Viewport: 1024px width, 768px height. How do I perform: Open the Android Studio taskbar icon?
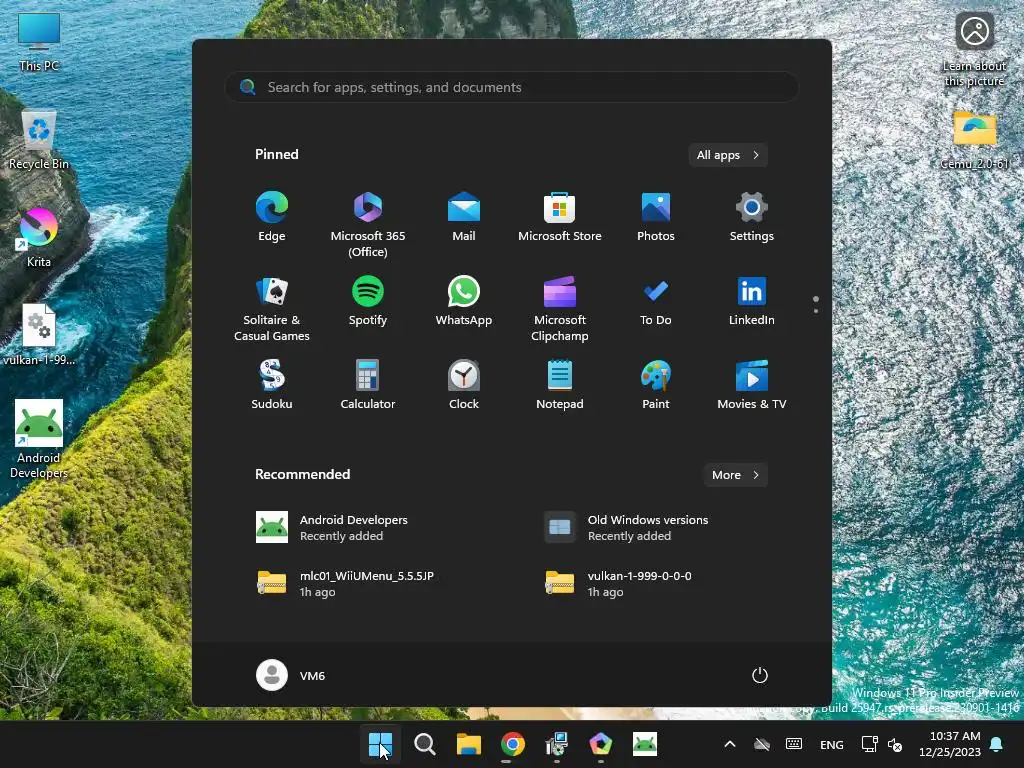[x=645, y=744]
